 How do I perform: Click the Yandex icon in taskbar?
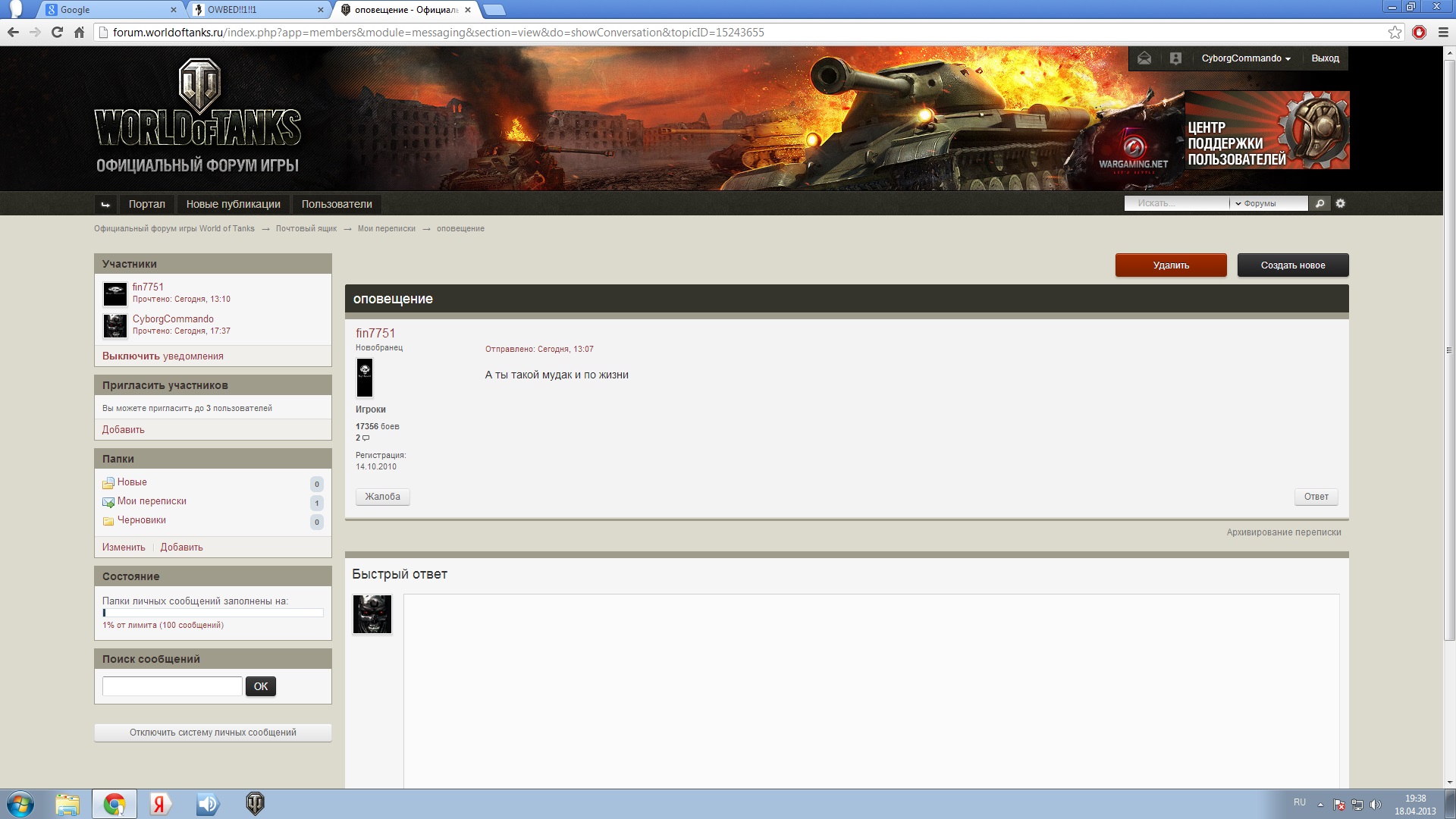point(159,804)
